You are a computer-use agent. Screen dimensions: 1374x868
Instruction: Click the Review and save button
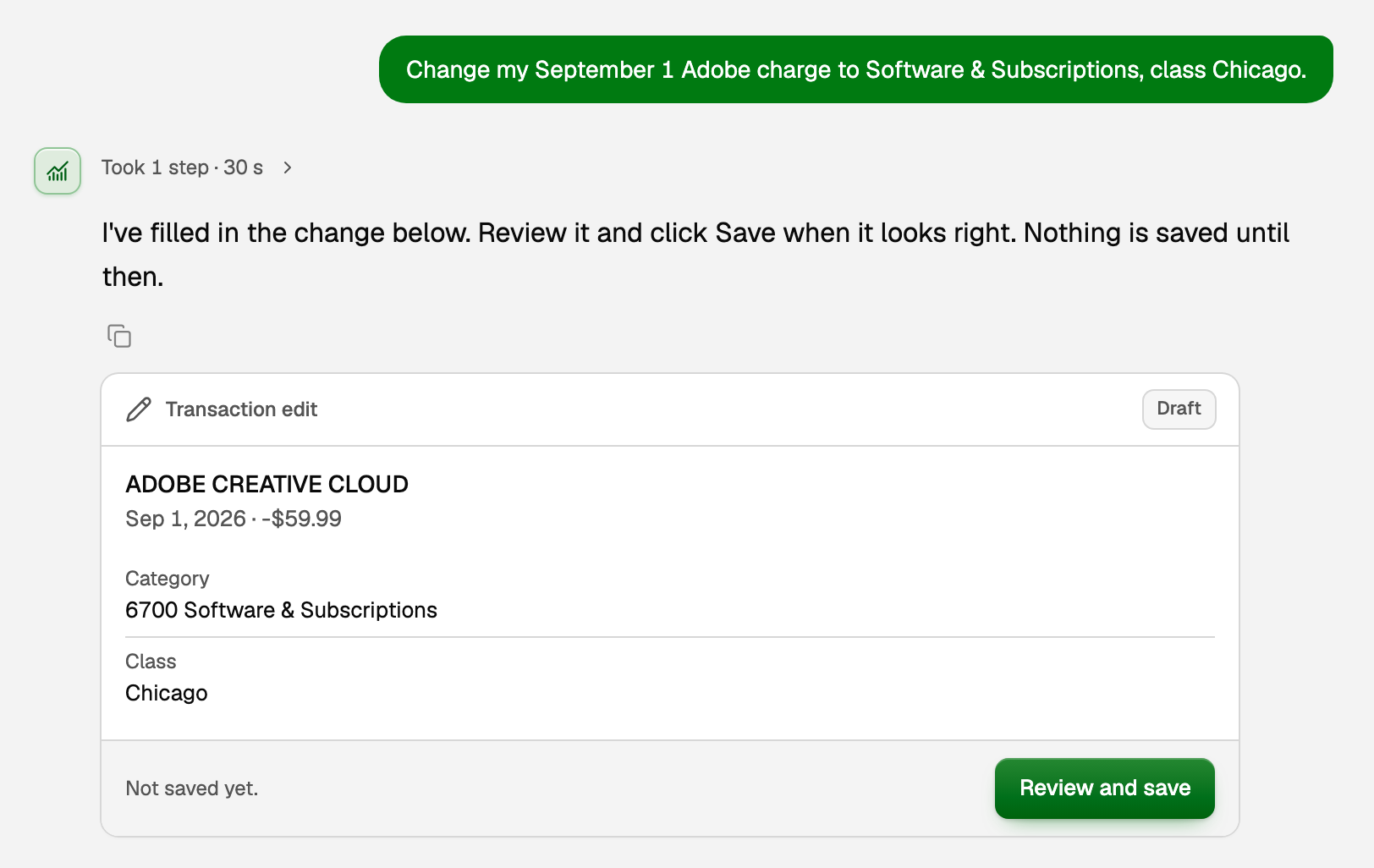tap(1104, 788)
